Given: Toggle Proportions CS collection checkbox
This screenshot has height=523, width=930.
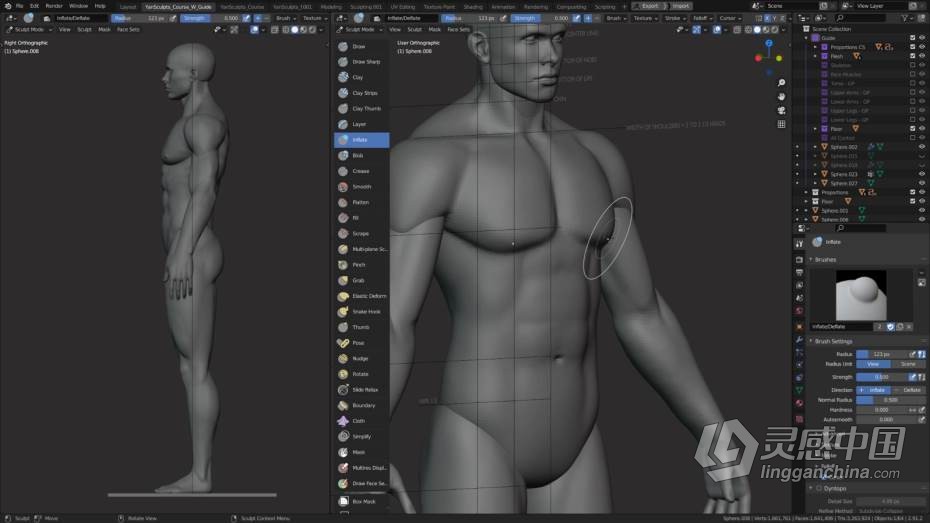Looking at the screenshot, I should (912, 47).
